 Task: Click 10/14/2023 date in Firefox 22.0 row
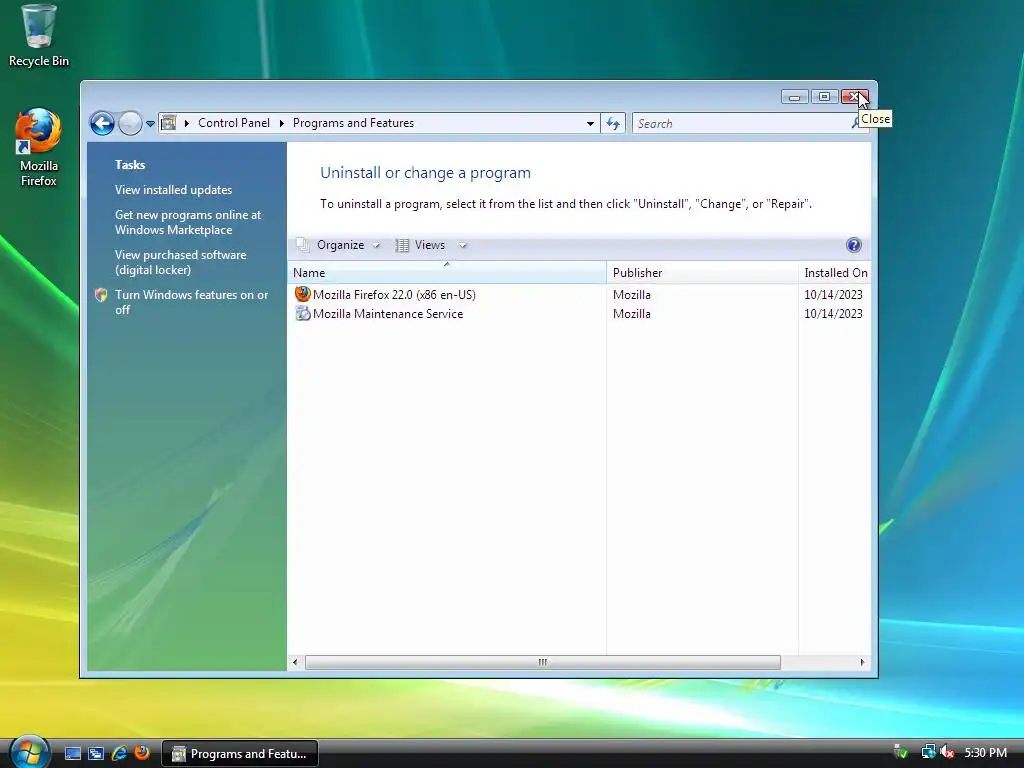click(833, 295)
